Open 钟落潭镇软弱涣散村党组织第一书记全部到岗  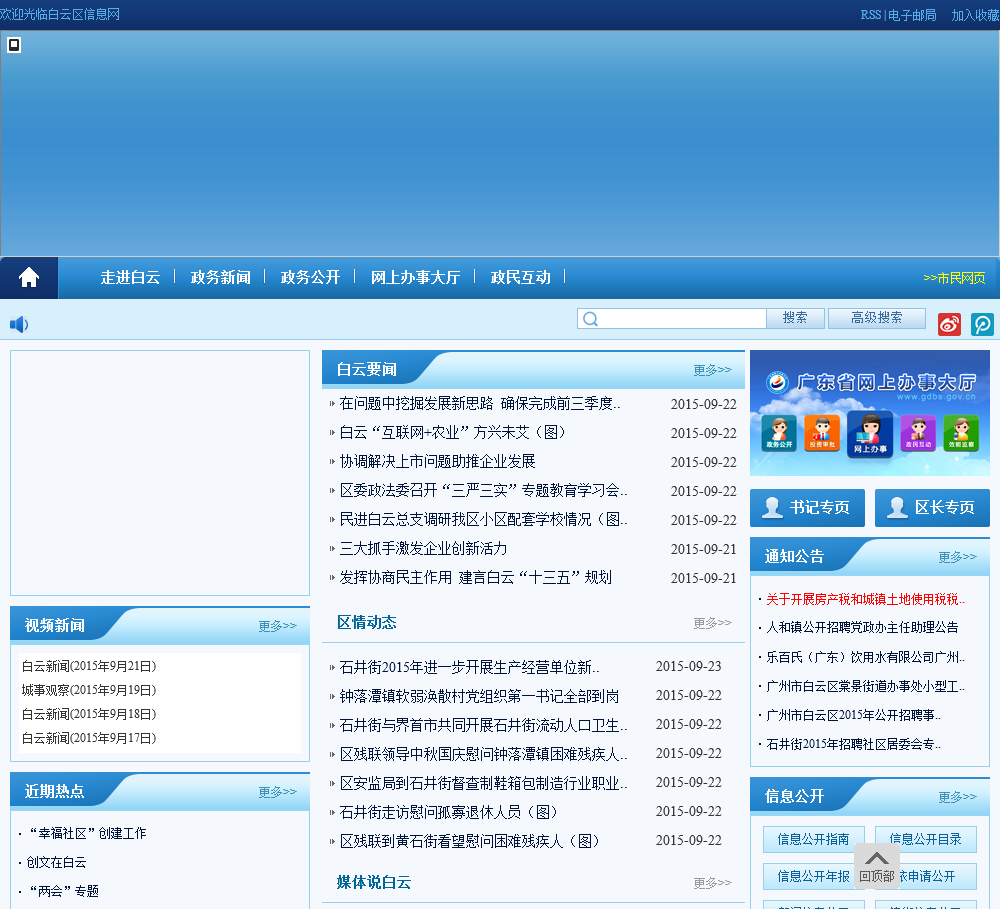(480, 696)
